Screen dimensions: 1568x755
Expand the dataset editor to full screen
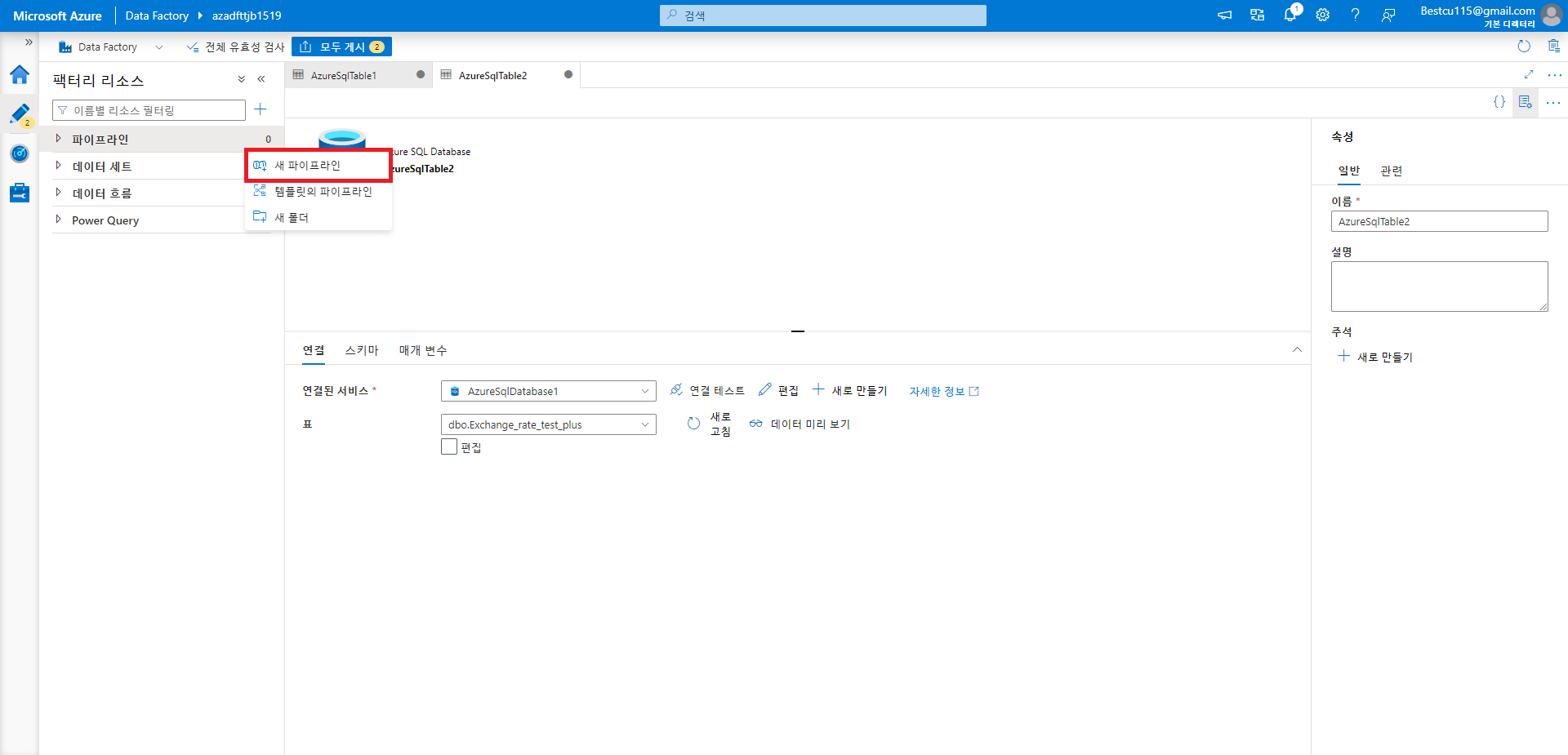coord(1529,74)
